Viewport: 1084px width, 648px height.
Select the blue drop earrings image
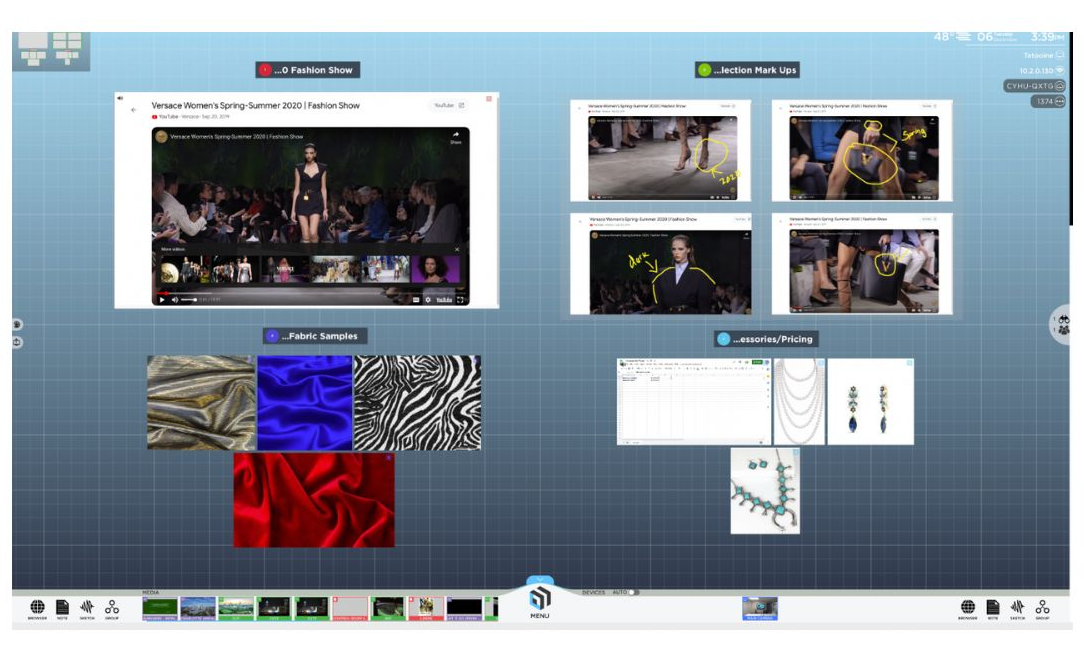[x=870, y=402]
